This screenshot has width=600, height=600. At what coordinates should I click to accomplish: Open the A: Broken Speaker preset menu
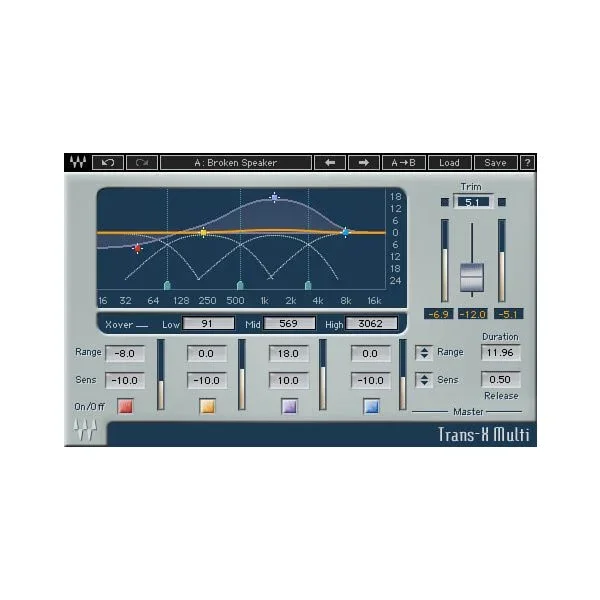(x=236, y=163)
